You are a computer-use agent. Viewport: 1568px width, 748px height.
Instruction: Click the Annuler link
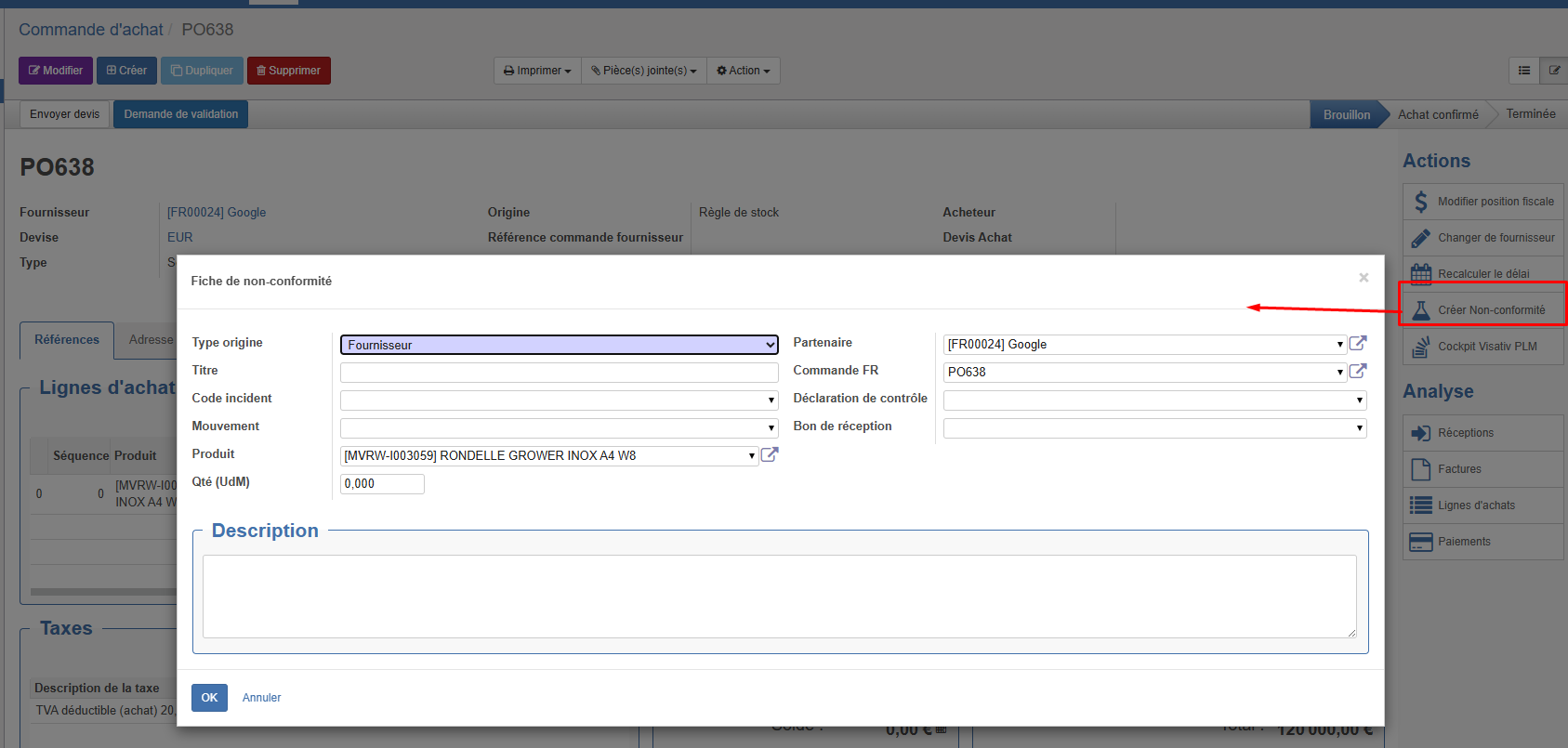[261, 698]
